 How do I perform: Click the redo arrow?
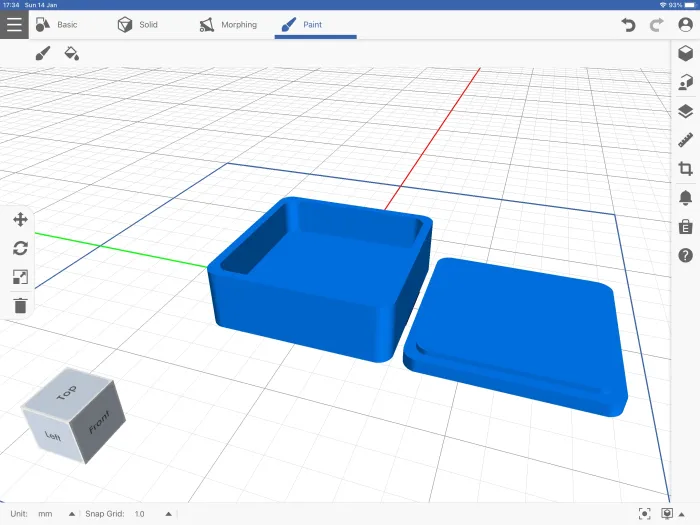click(x=656, y=25)
